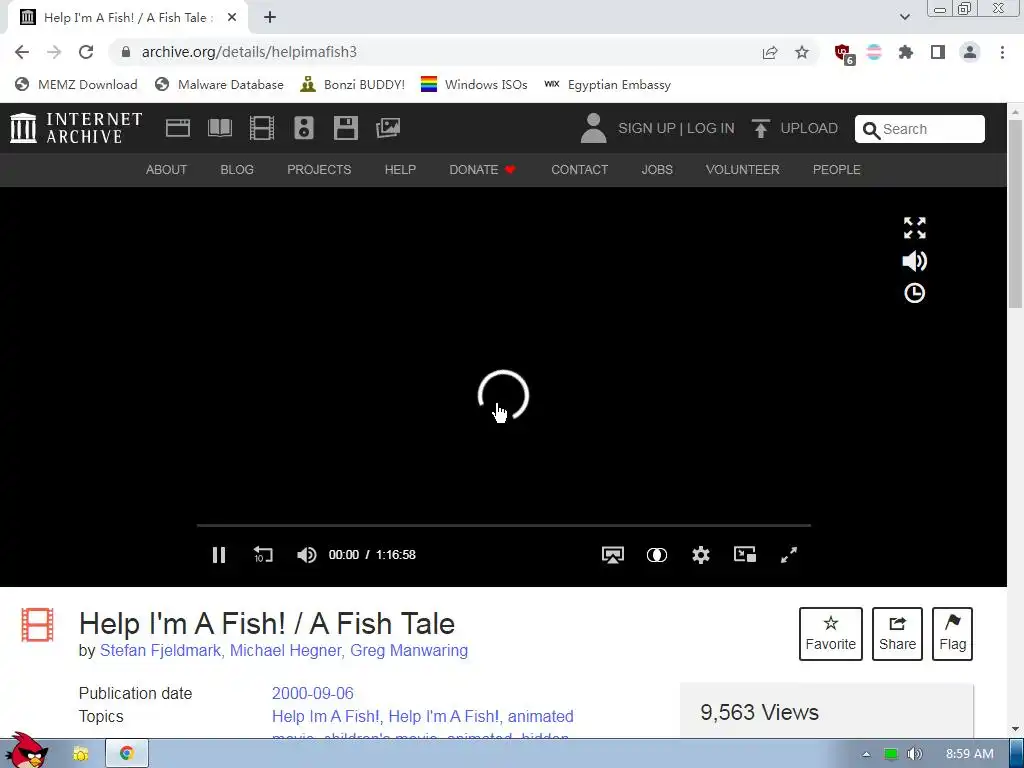1024x768 pixels.
Task: Open the Software floppy disk icon
Action: pos(345,128)
